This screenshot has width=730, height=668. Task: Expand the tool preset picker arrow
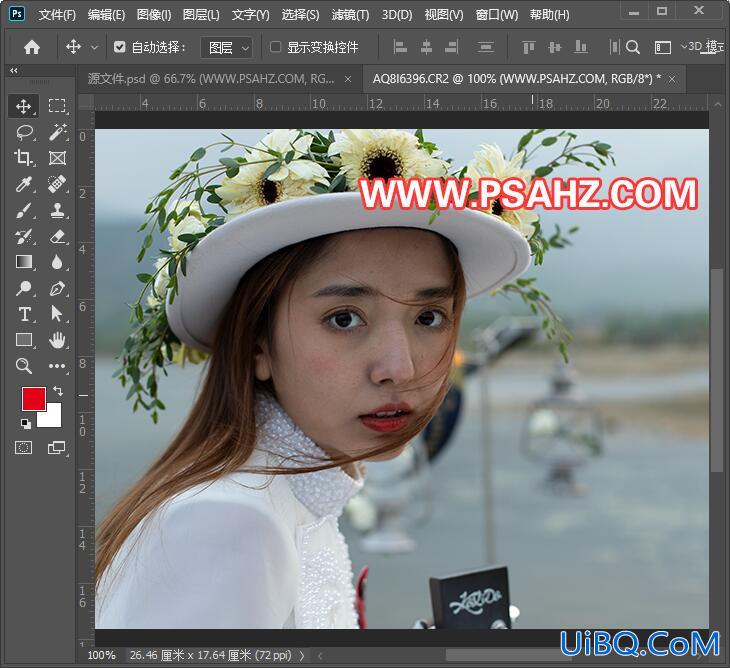(x=95, y=47)
